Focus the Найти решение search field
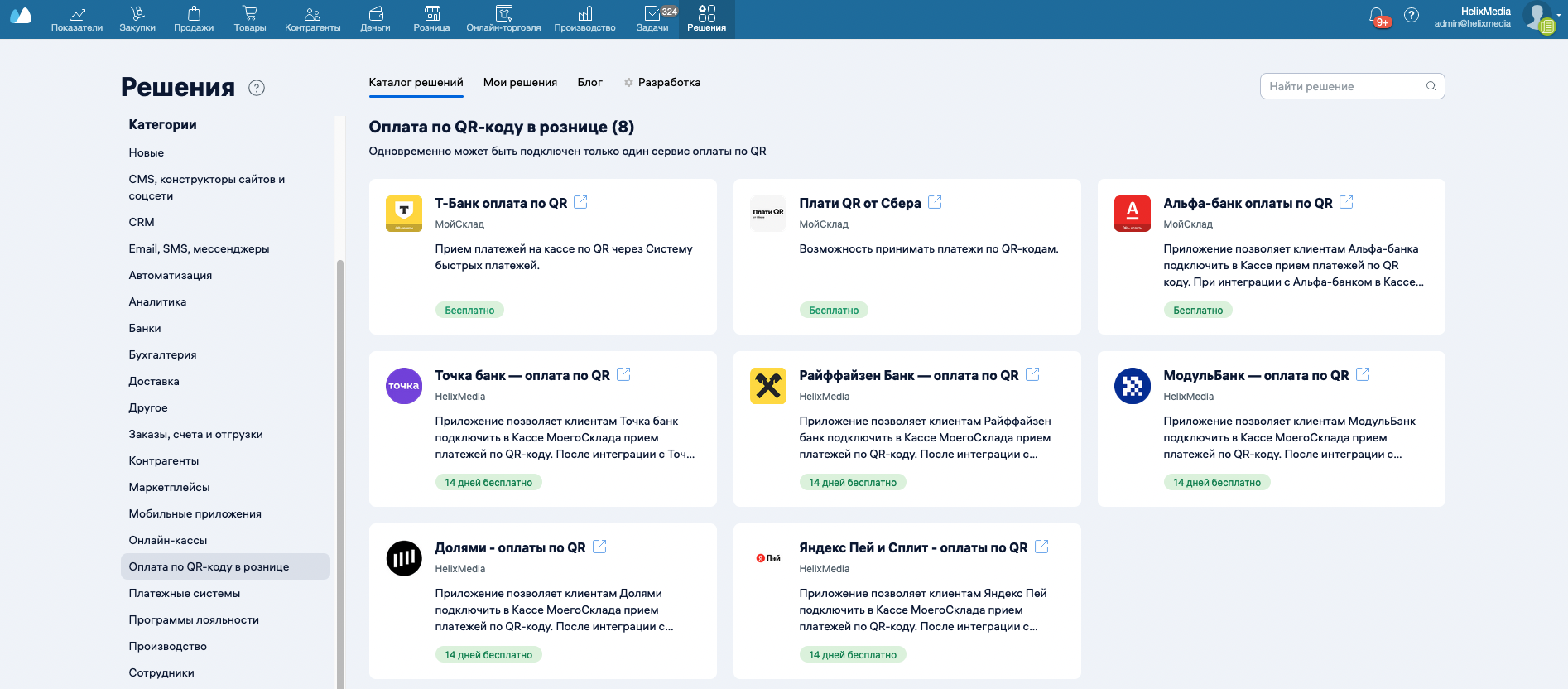The image size is (1568, 689). coord(1353,86)
